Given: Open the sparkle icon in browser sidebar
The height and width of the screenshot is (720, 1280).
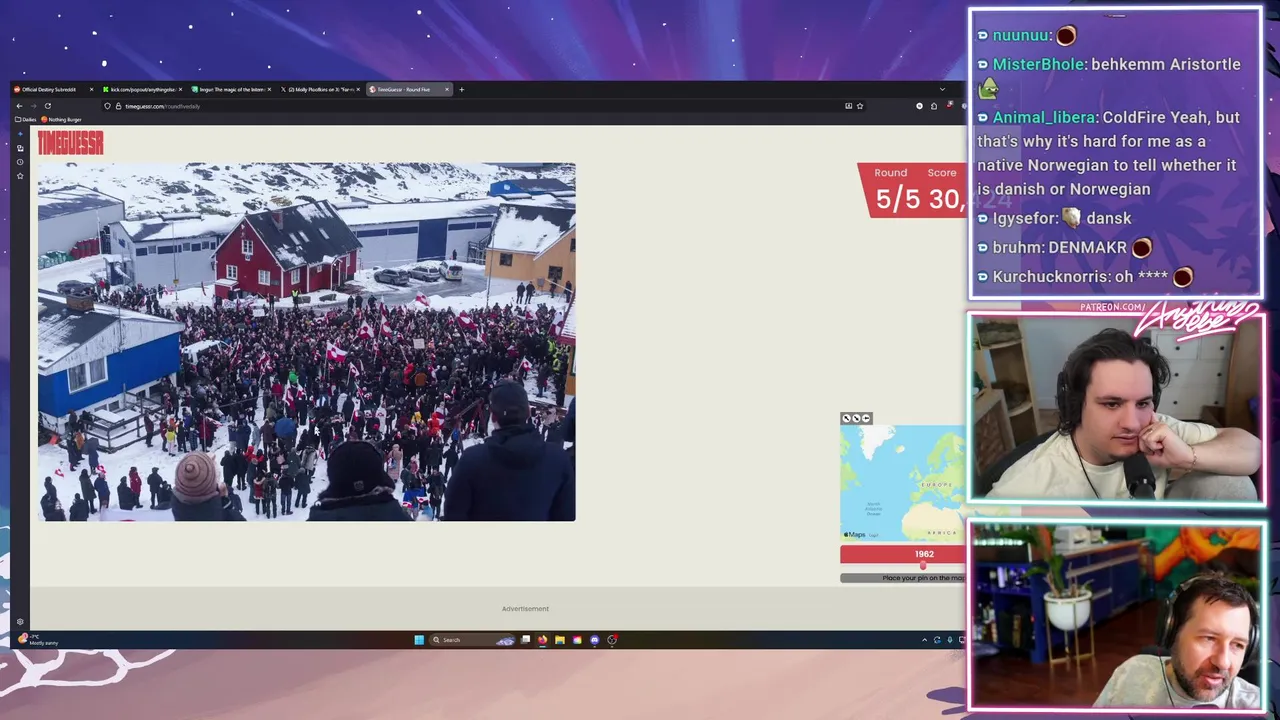Looking at the screenshot, I should pyautogui.click(x=20, y=134).
